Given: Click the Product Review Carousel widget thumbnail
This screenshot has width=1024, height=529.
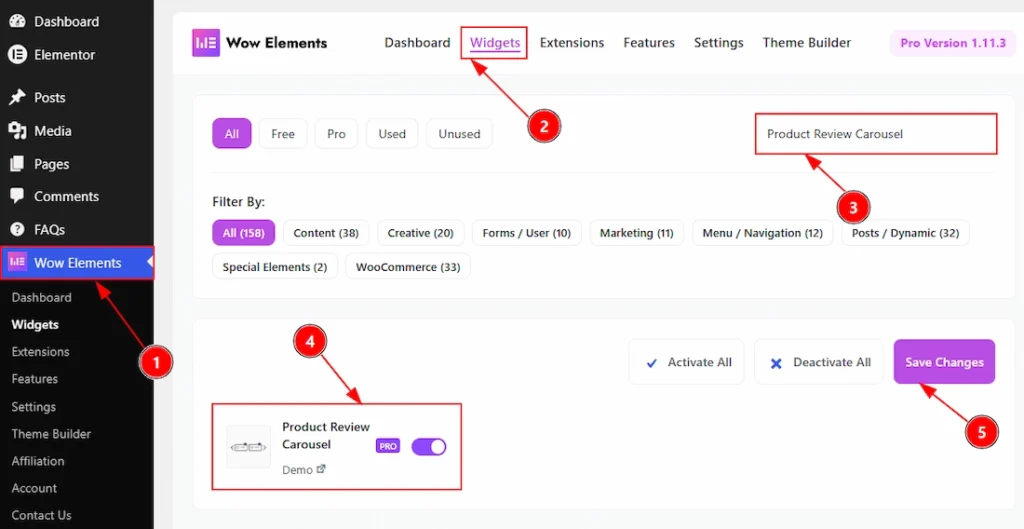Looking at the screenshot, I should [x=248, y=447].
